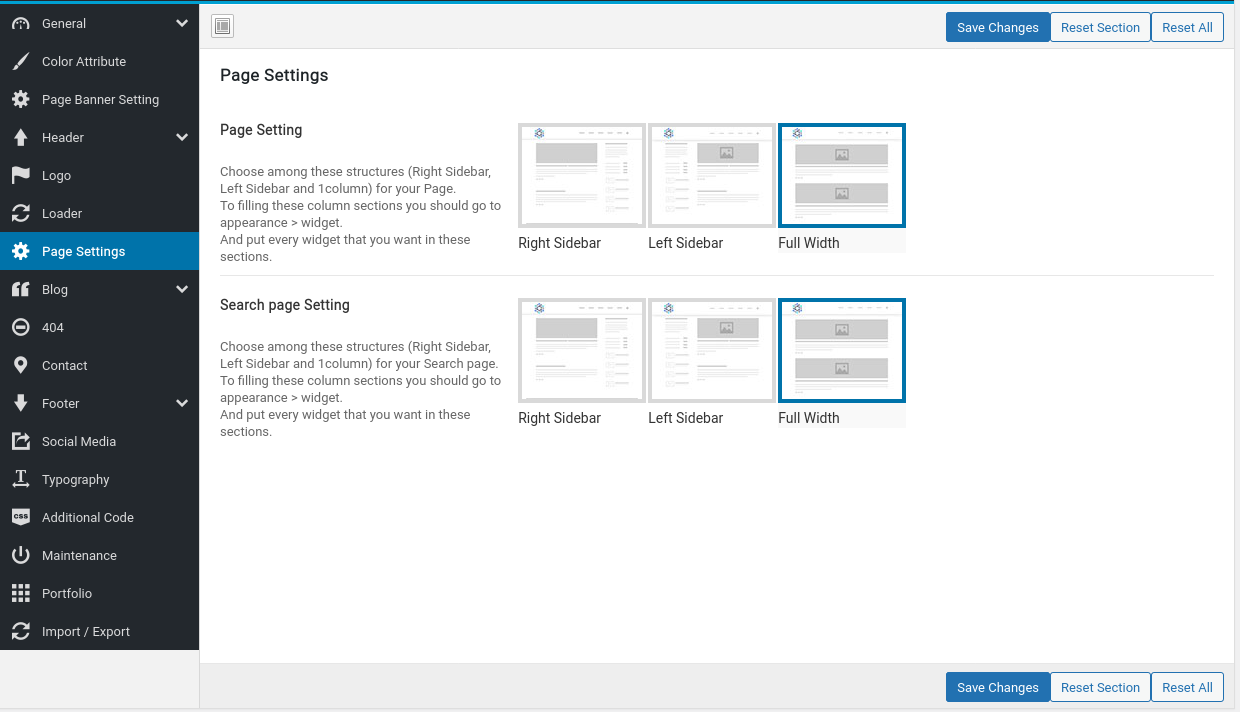
Task: Click the Page Banner Setting gear icon
Action: pos(20,99)
